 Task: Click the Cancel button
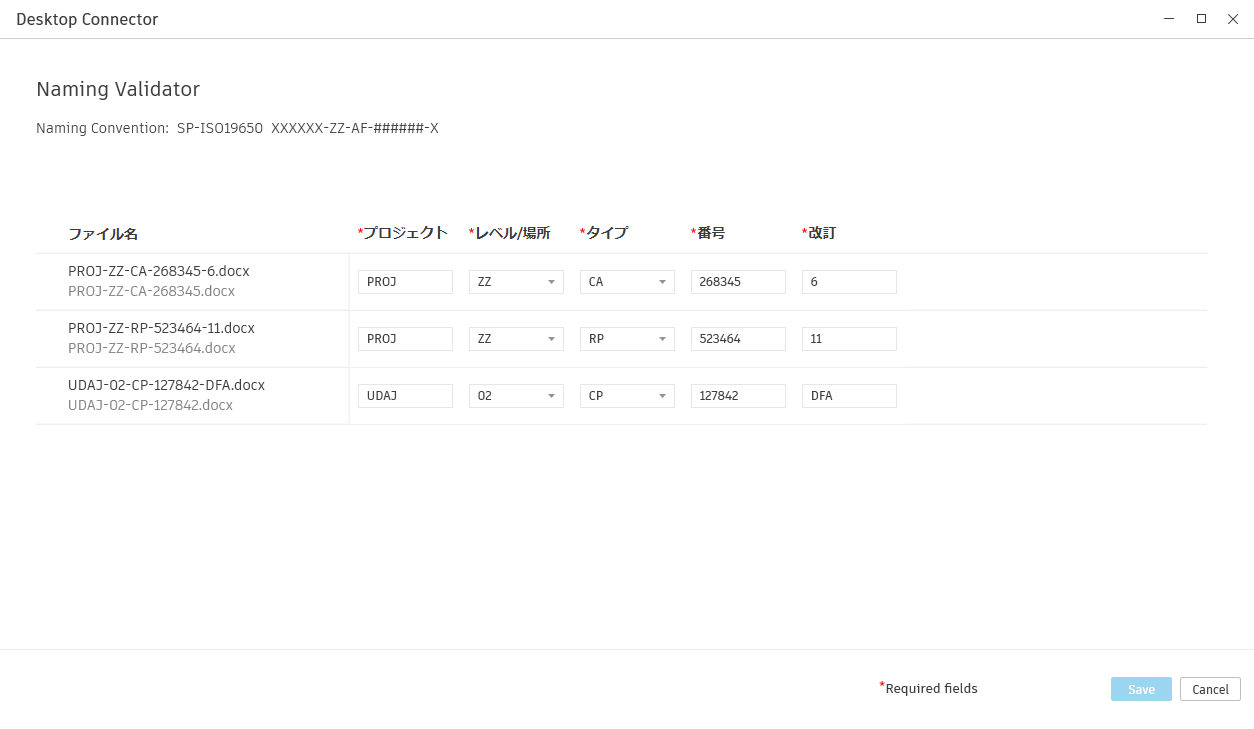(x=1210, y=689)
